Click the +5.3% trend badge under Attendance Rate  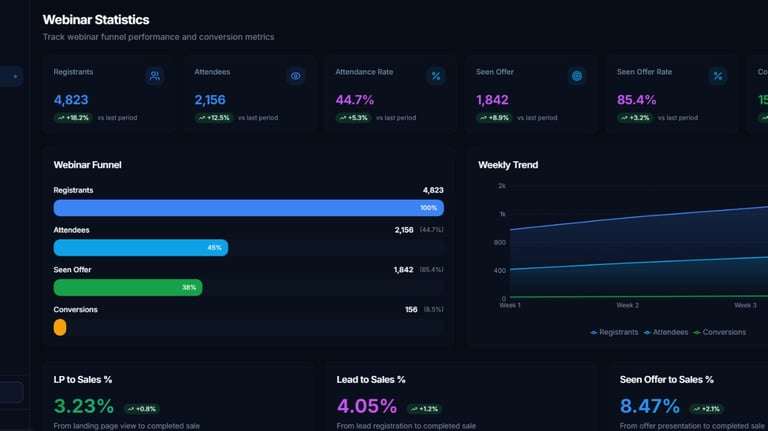(353, 118)
